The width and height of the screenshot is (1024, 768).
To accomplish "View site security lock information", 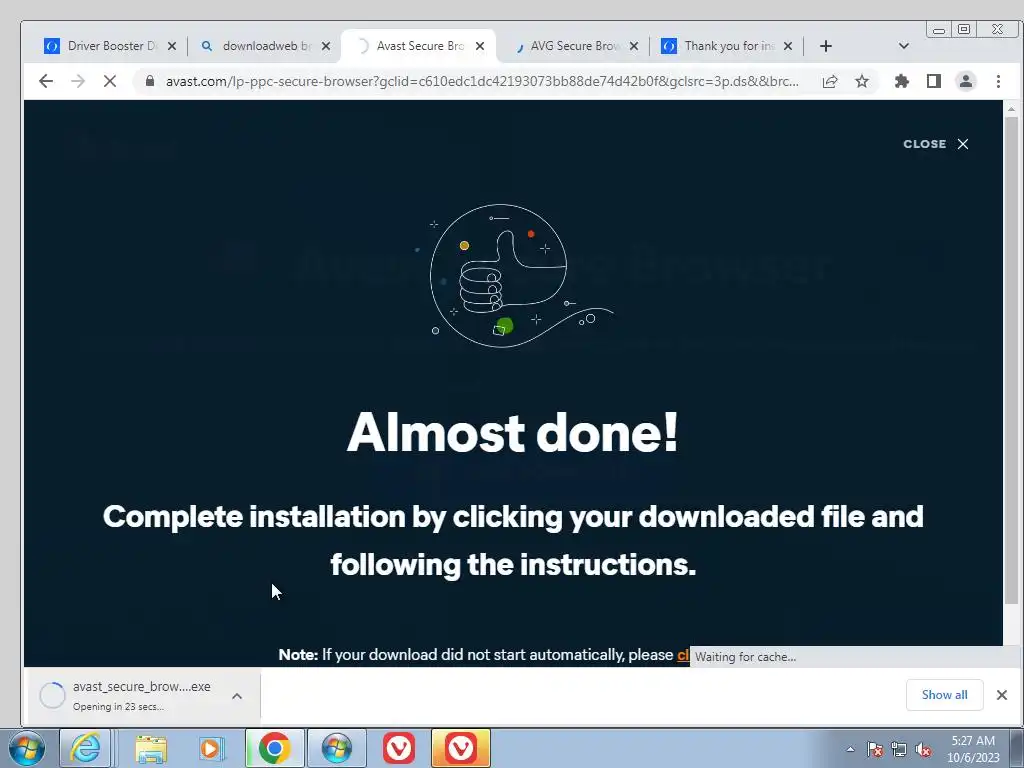I will pos(150,81).
